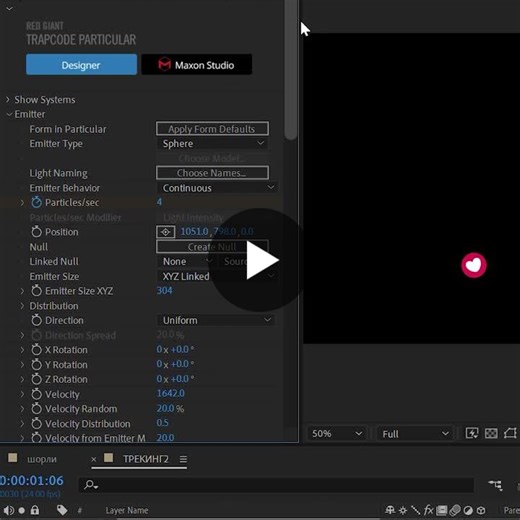The image size is (520, 520).
Task: Click Apply Form Defaults button
Action: [212, 129]
